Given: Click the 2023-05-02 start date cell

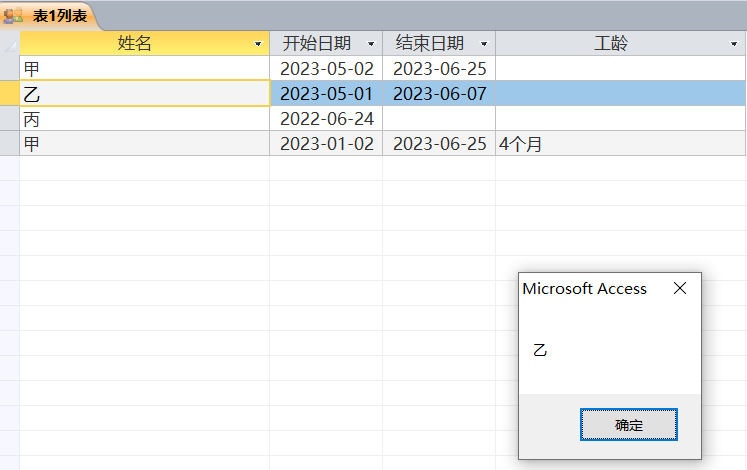Looking at the screenshot, I should pos(326,69).
